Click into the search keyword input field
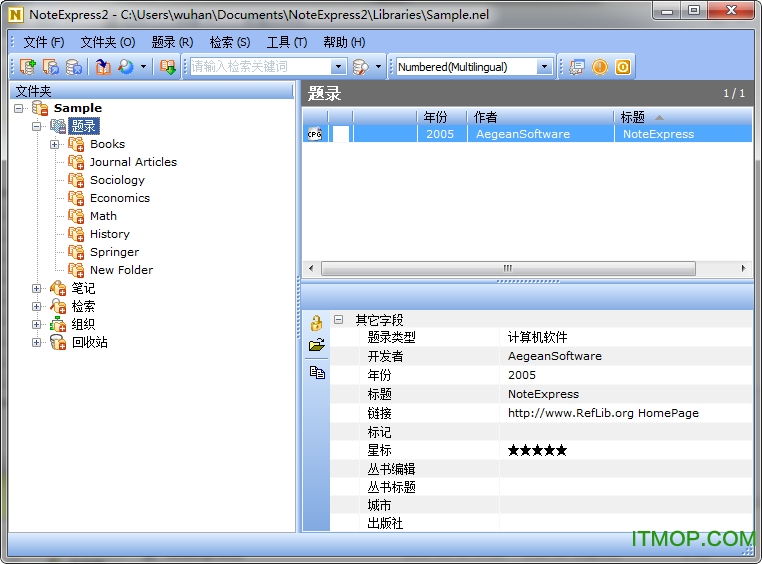 261,67
